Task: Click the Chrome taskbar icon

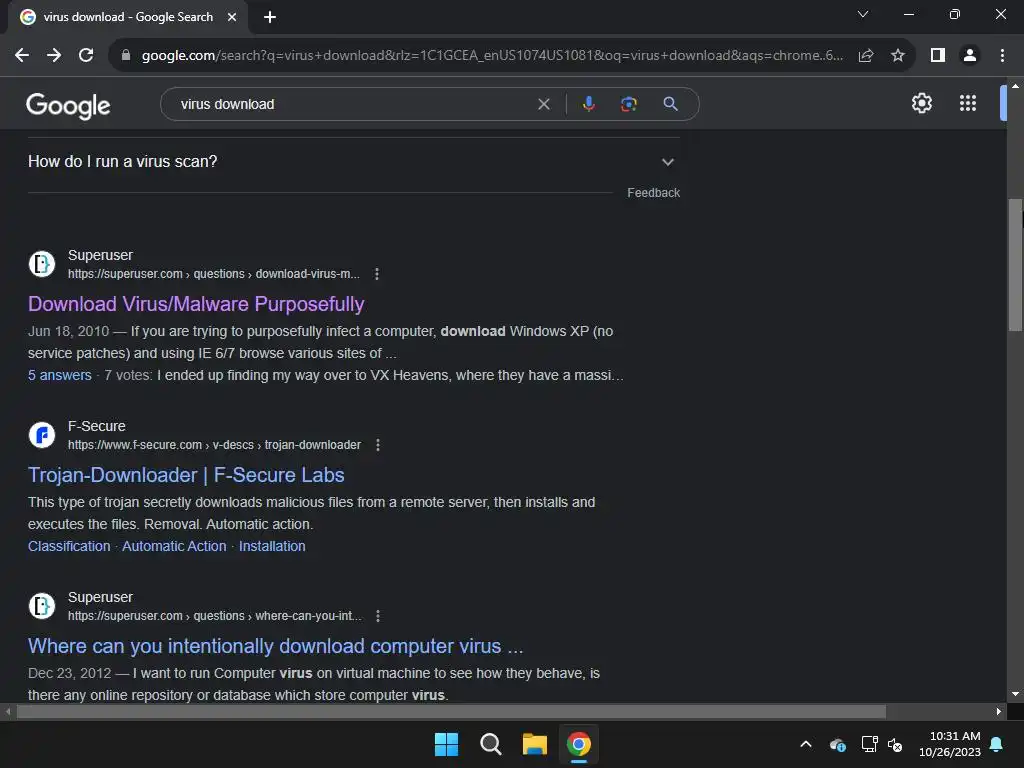Action: pyautogui.click(x=579, y=744)
